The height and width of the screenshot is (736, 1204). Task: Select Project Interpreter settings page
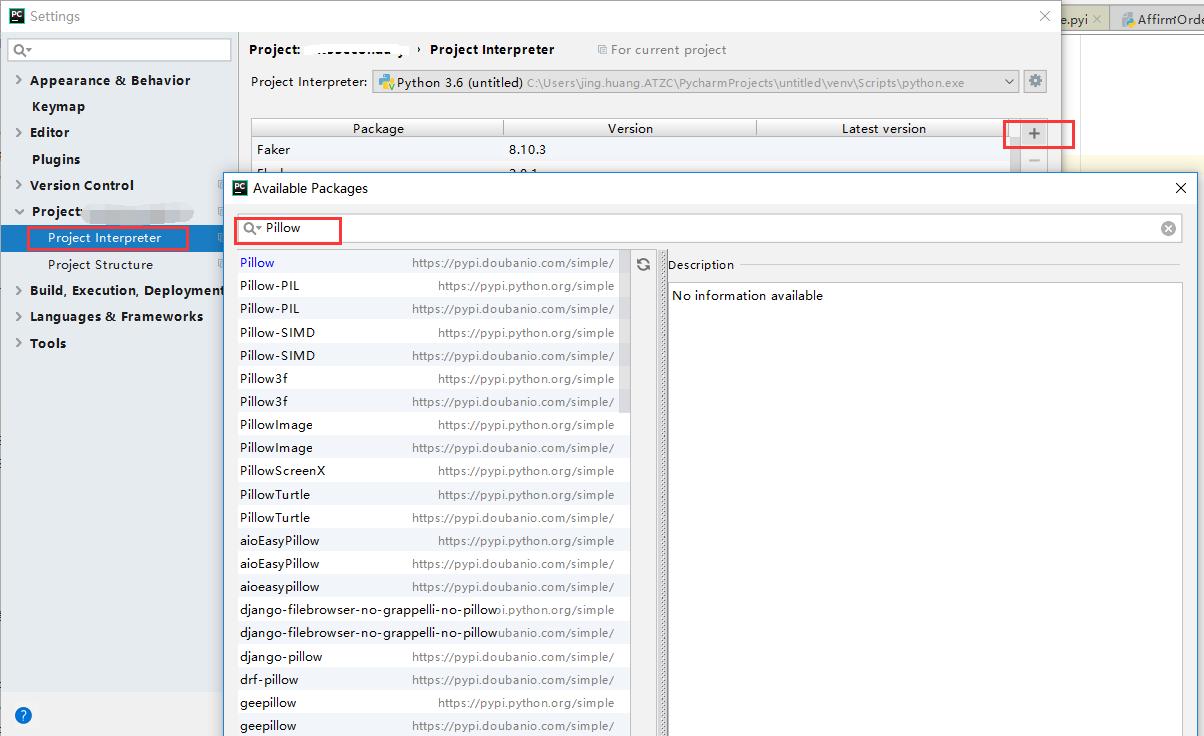pyautogui.click(x=104, y=238)
